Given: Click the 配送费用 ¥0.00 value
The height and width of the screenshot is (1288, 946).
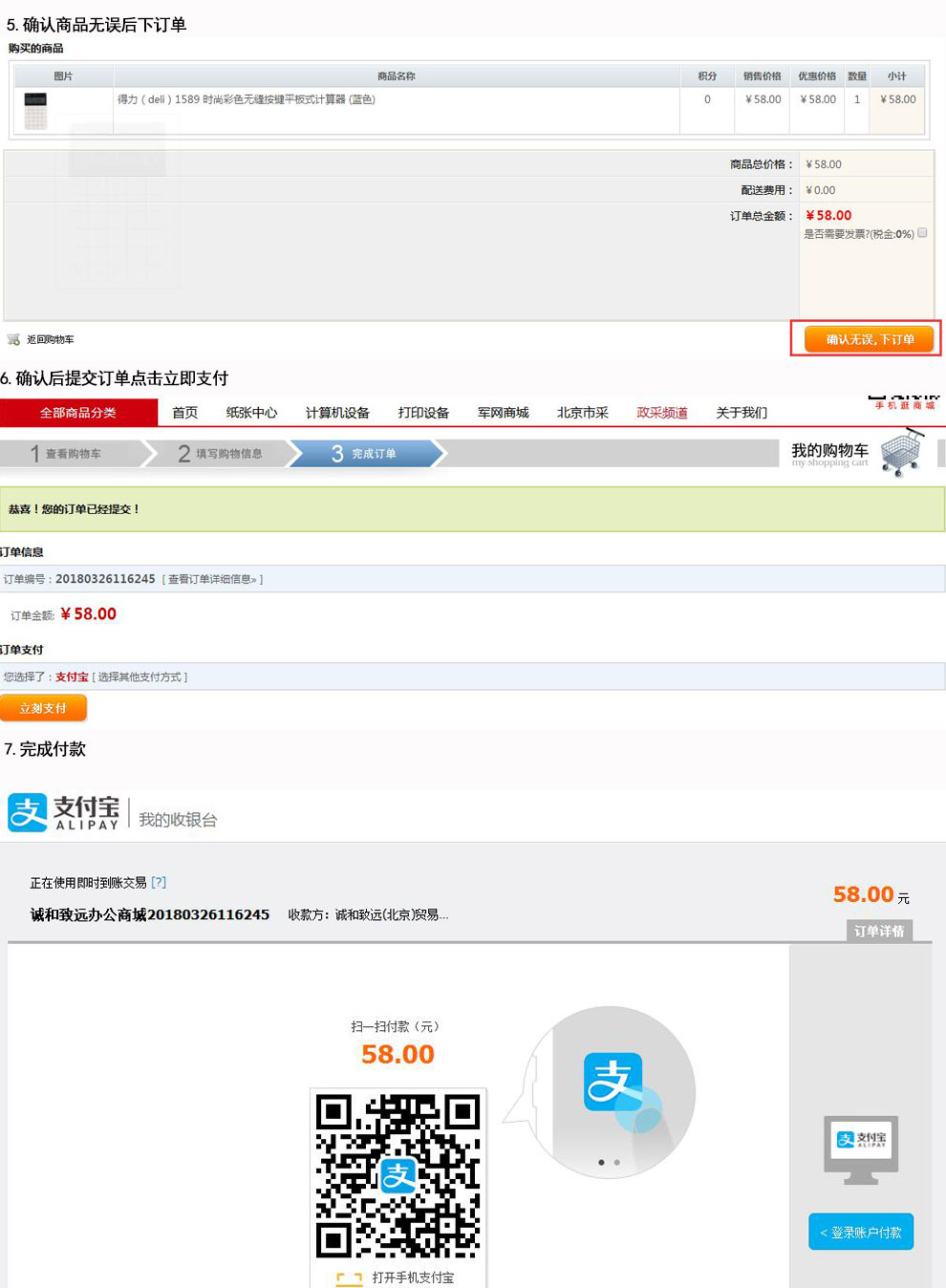Looking at the screenshot, I should pos(821,190).
